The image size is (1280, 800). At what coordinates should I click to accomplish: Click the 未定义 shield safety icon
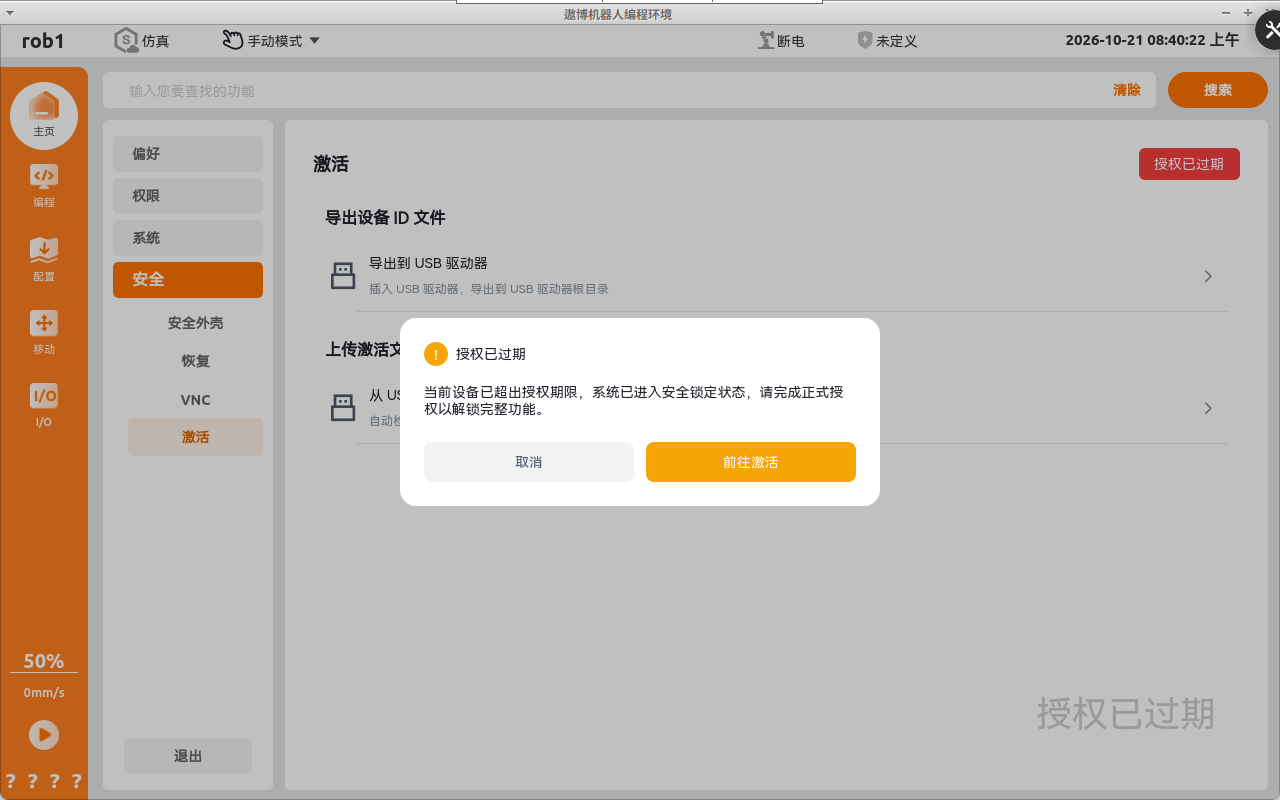point(865,41)
